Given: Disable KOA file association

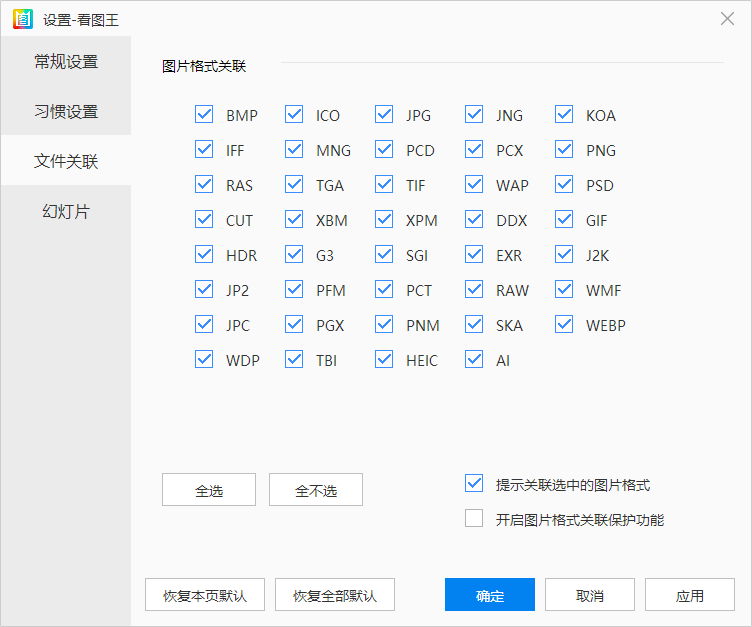Looking at the screenshot, I should click(564, 115).
